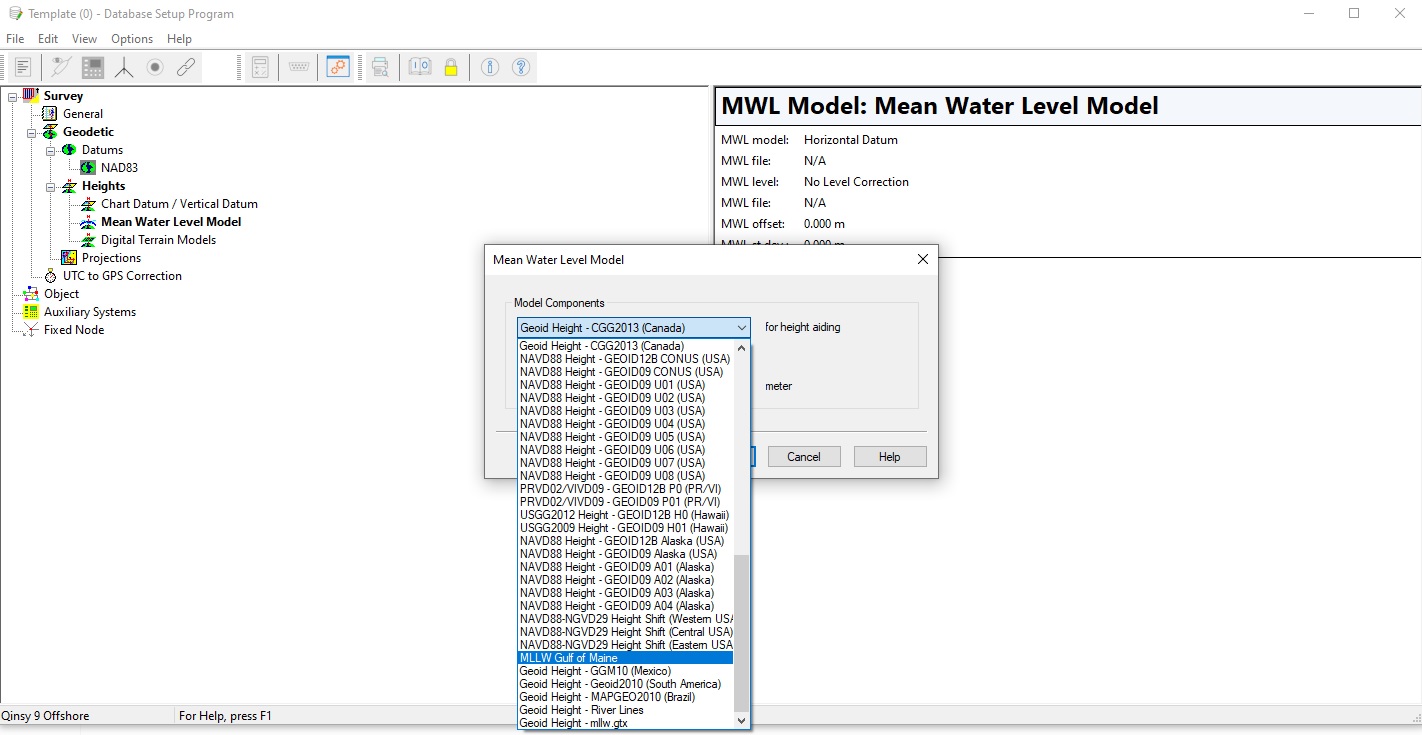Select Digital Terrain Models in the tree

pos(158,240)
